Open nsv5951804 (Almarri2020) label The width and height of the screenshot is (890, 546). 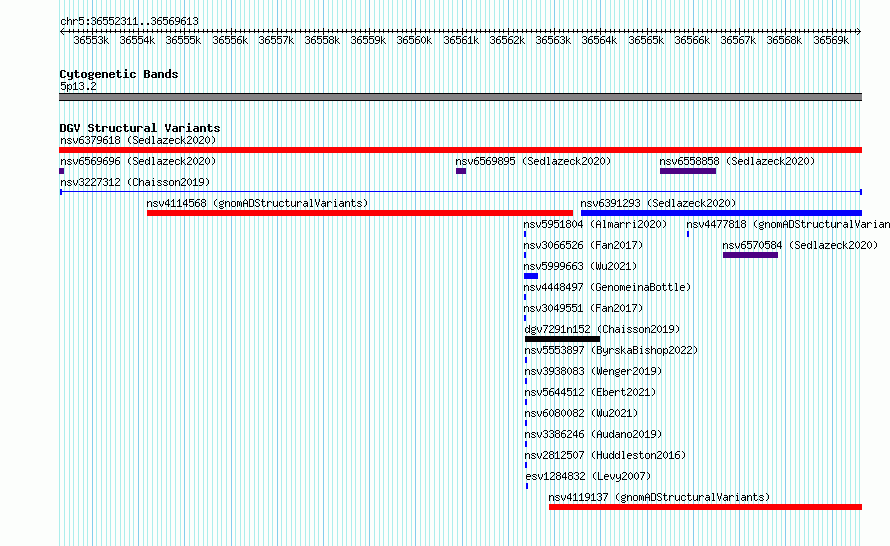click(x=595, y=224)
